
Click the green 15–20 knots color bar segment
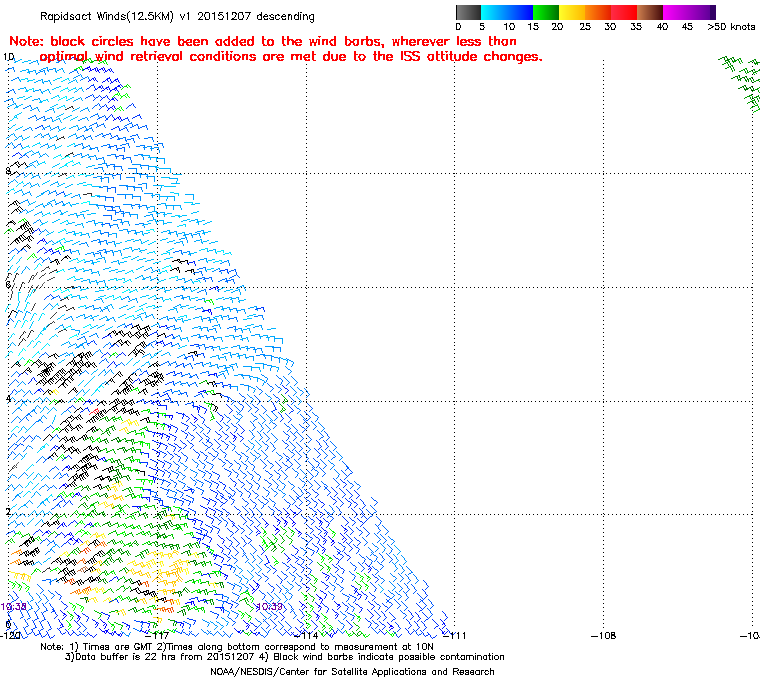coord(546,12)
